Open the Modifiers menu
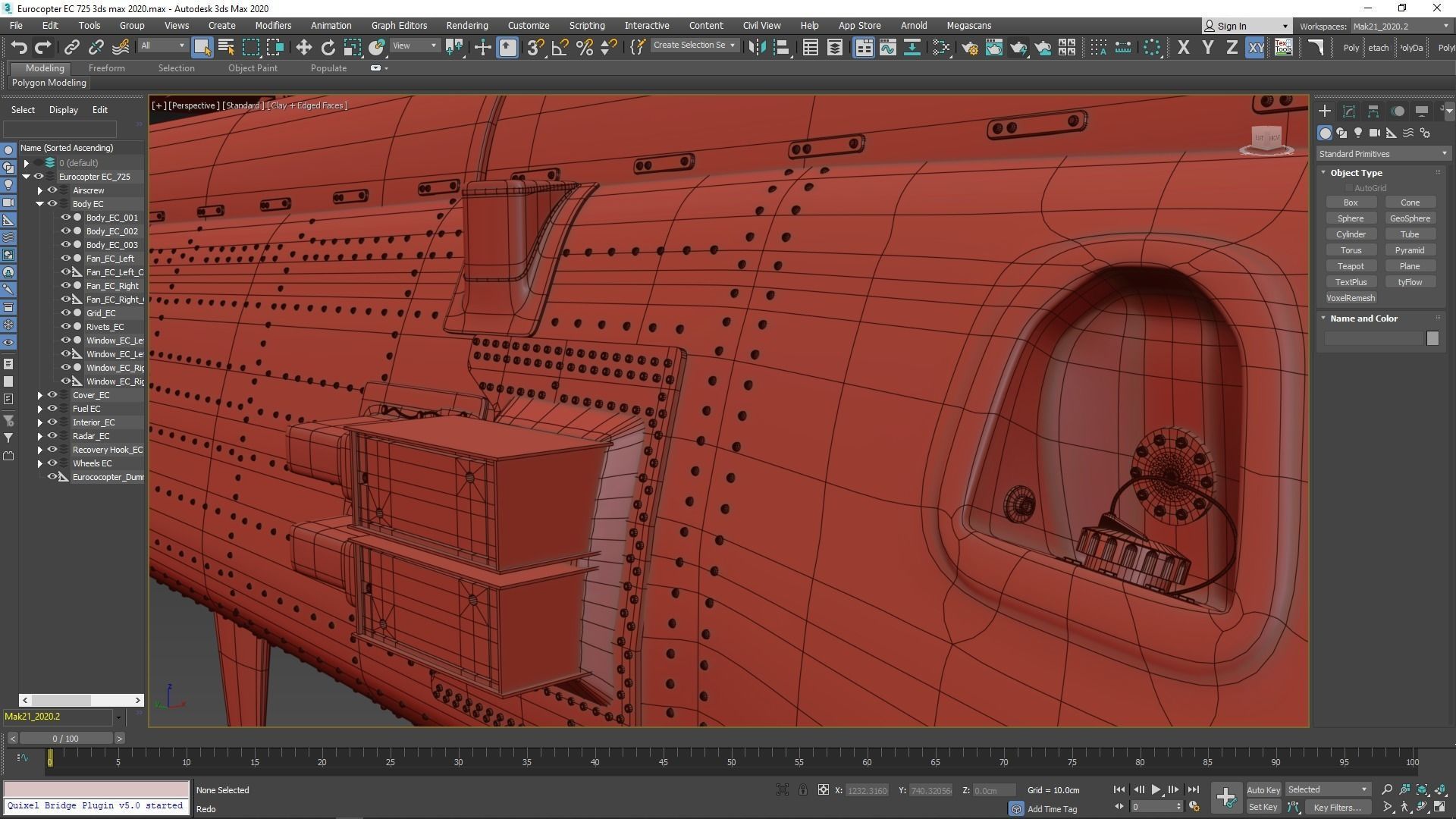The width and height of the screenshot is (1456, 819). point(273,25)
